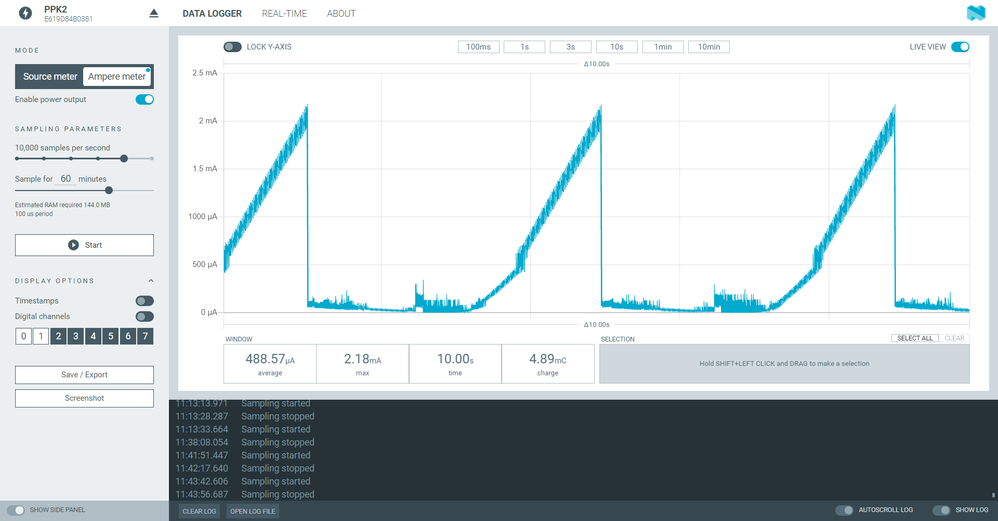Click the 11:43:42.606 Sampling started log entry
This screenshot has width=998, height=521.
point(243,482)
